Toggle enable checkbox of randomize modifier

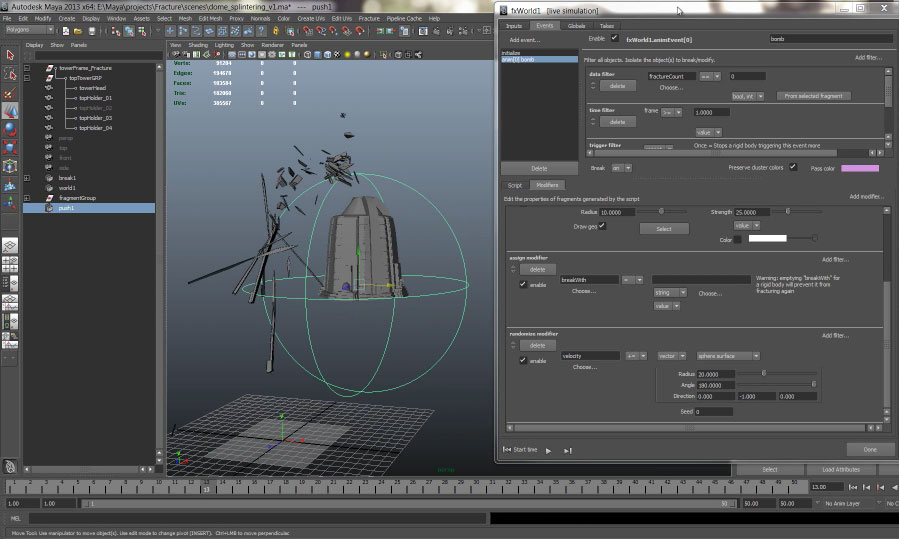click(523, 360)
